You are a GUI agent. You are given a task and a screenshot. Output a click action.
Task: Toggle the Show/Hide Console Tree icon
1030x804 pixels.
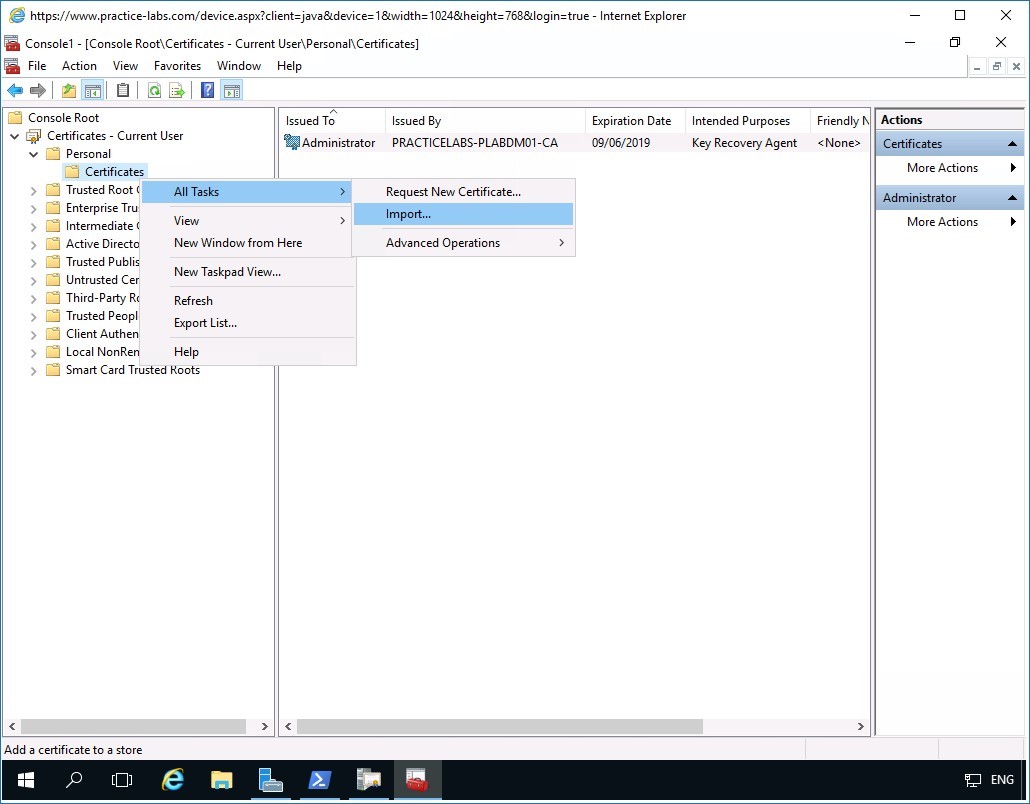pyautogui.click(x=93, y=91)
